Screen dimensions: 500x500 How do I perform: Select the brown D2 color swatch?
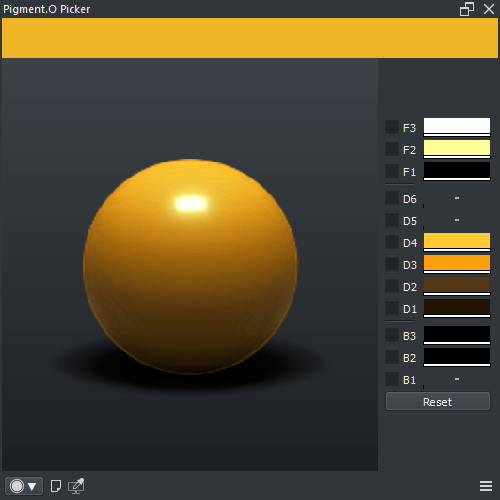tap(457, 286)
